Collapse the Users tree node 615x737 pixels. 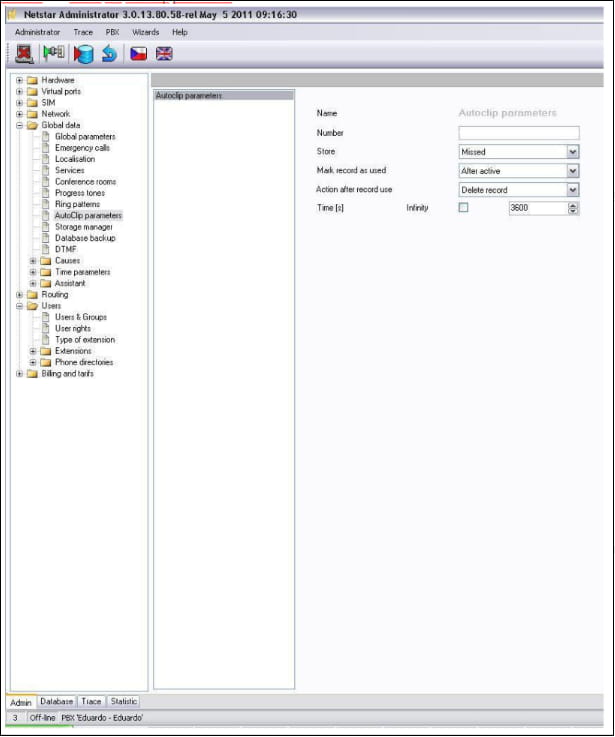pyautogui.click(x=19, y=306)
